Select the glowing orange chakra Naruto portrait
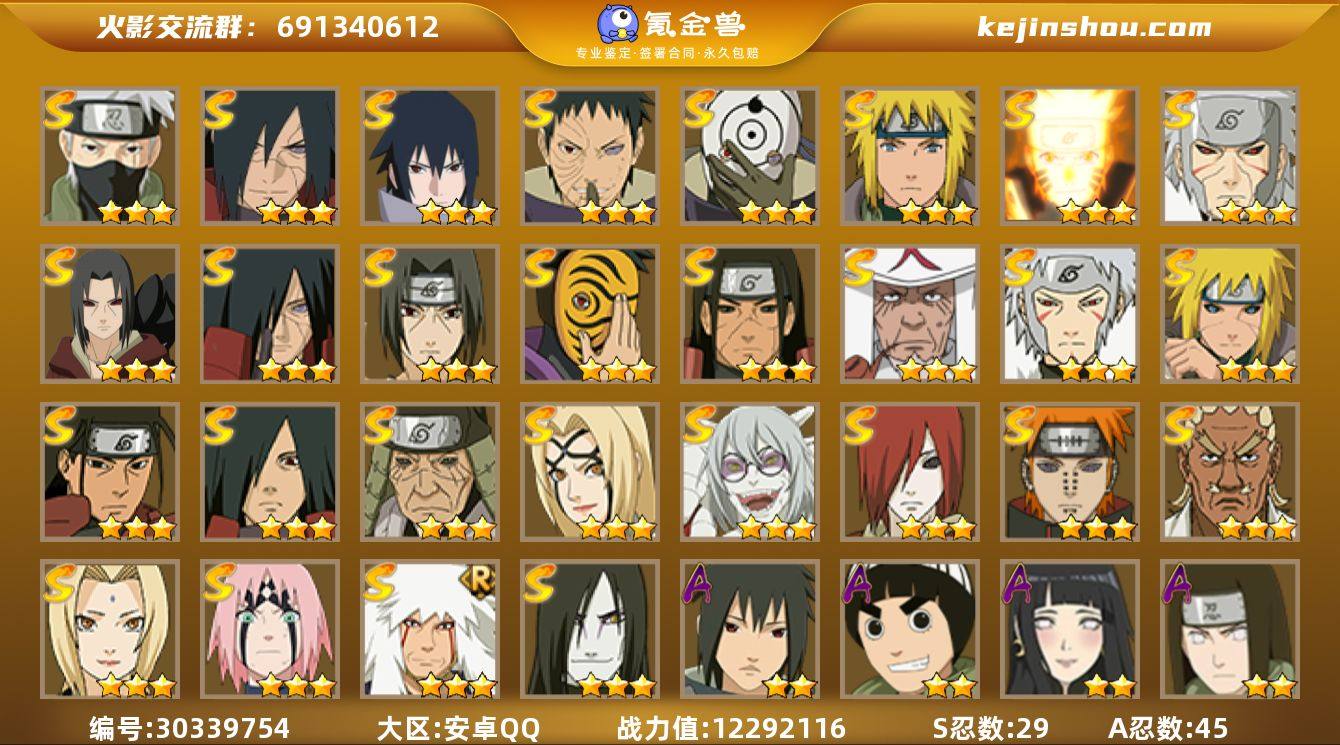1340x745 pixels. [1070, 156]
